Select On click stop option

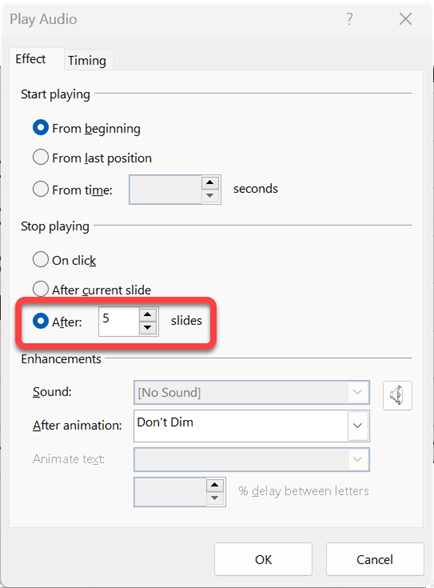[41, 259]
